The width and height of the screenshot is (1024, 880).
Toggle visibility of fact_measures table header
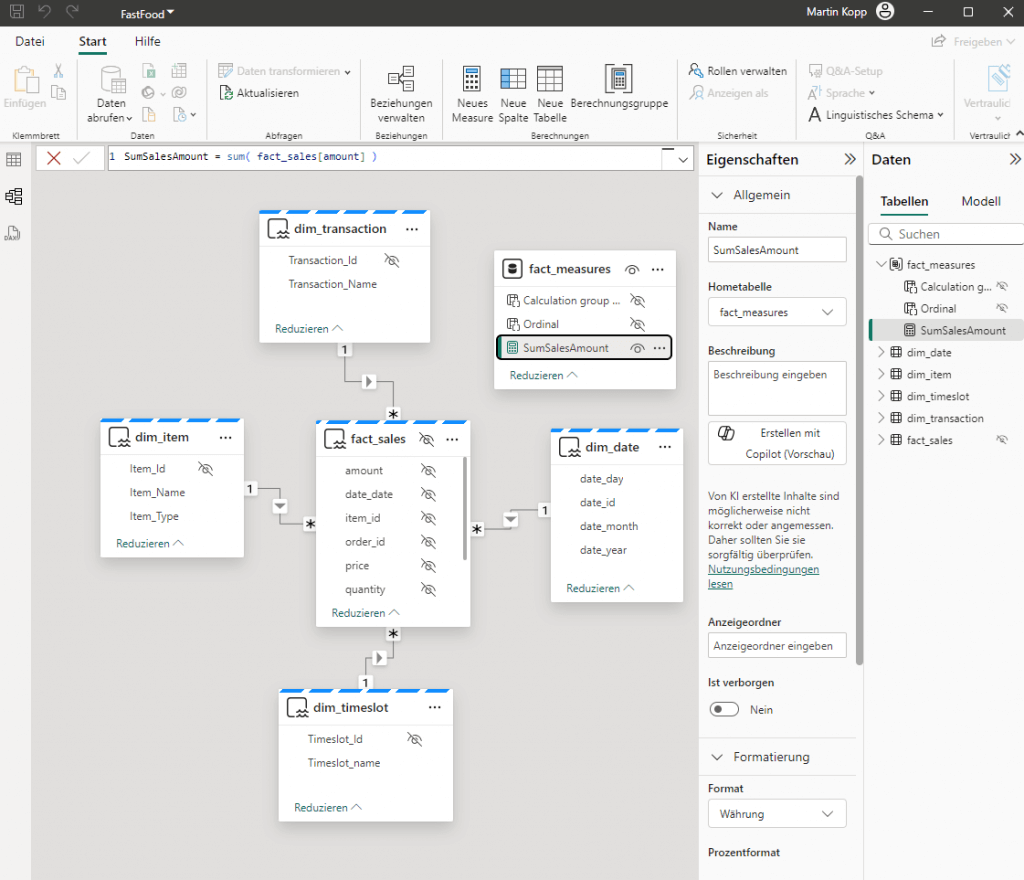click(632, 270)
